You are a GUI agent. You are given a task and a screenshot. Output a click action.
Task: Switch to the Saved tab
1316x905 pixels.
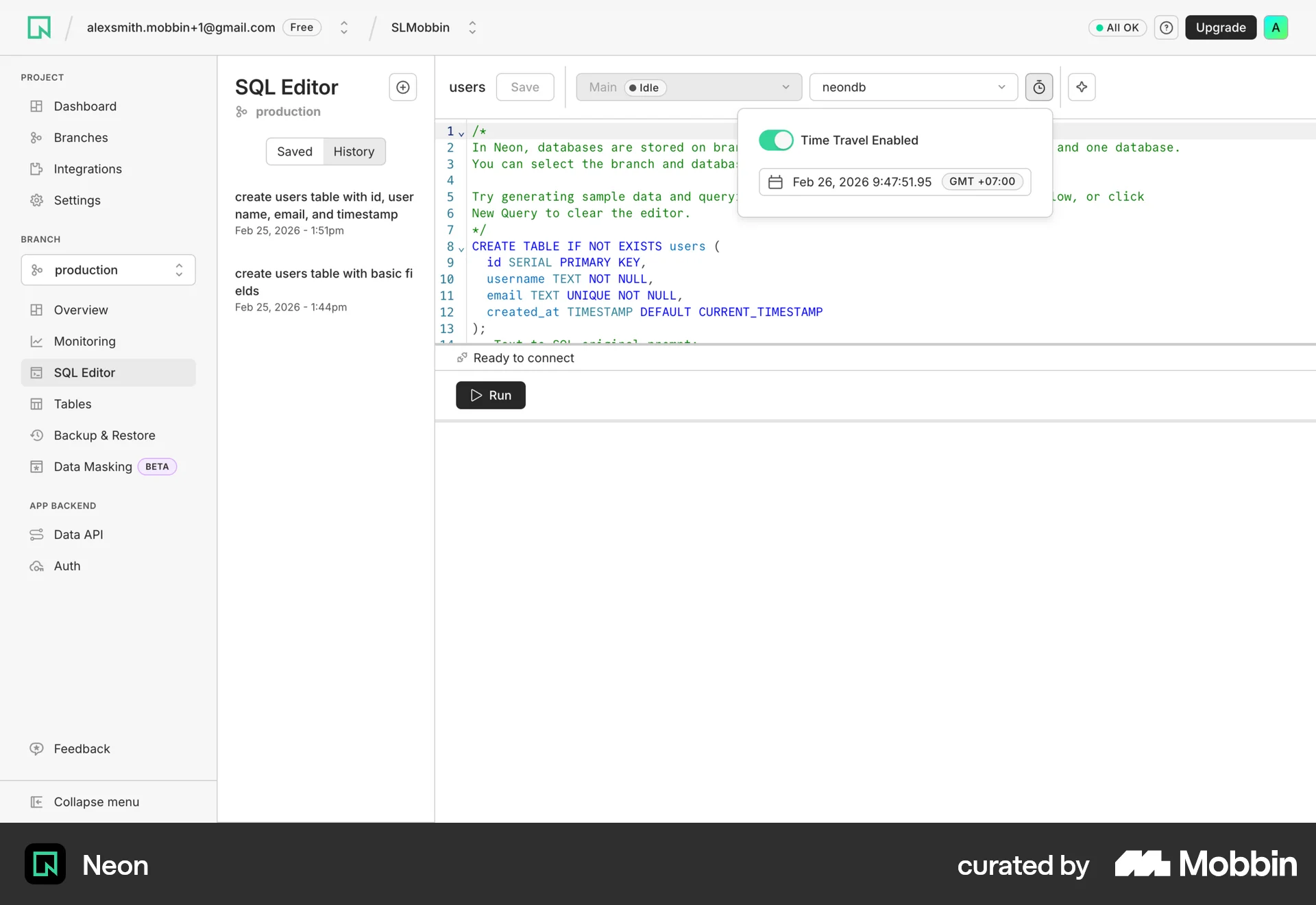pos(295,152)
